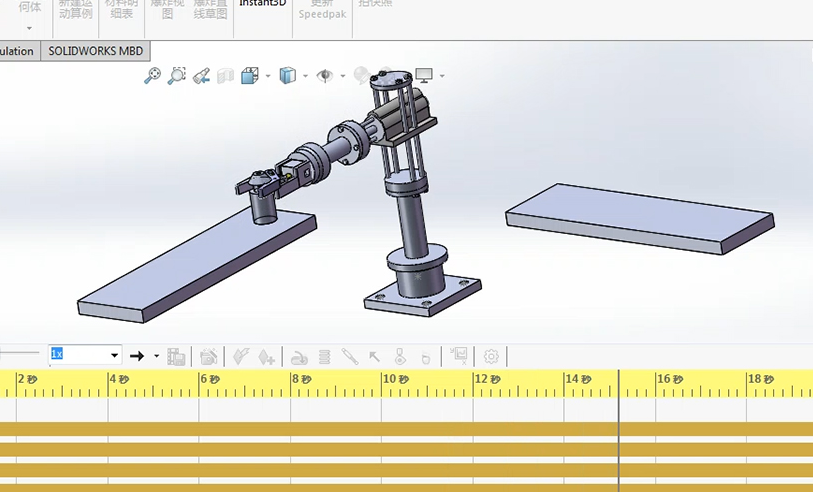The image size is (813, 492).
Task: Click the second orange timeline change bar
Action: (406, 449)
